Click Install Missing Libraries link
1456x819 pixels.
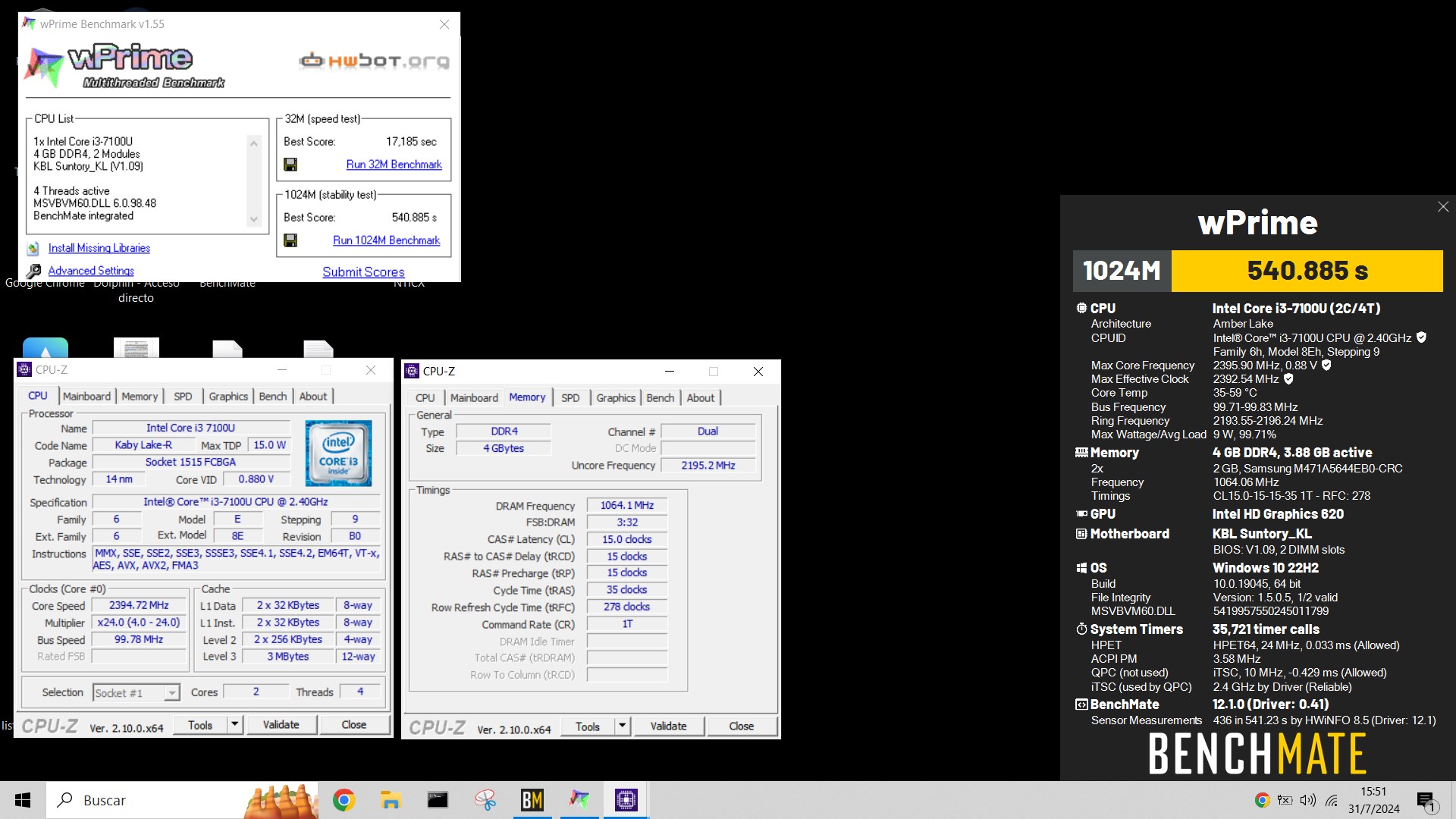pos(99,248)
